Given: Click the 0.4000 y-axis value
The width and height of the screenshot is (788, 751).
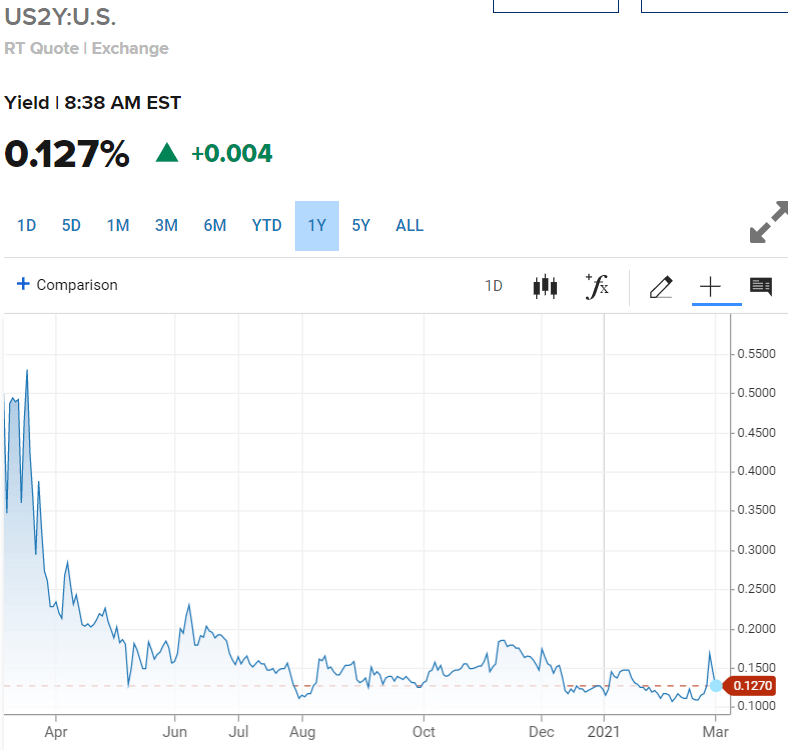Looking at the screenshot, I should tap(757, 471).
